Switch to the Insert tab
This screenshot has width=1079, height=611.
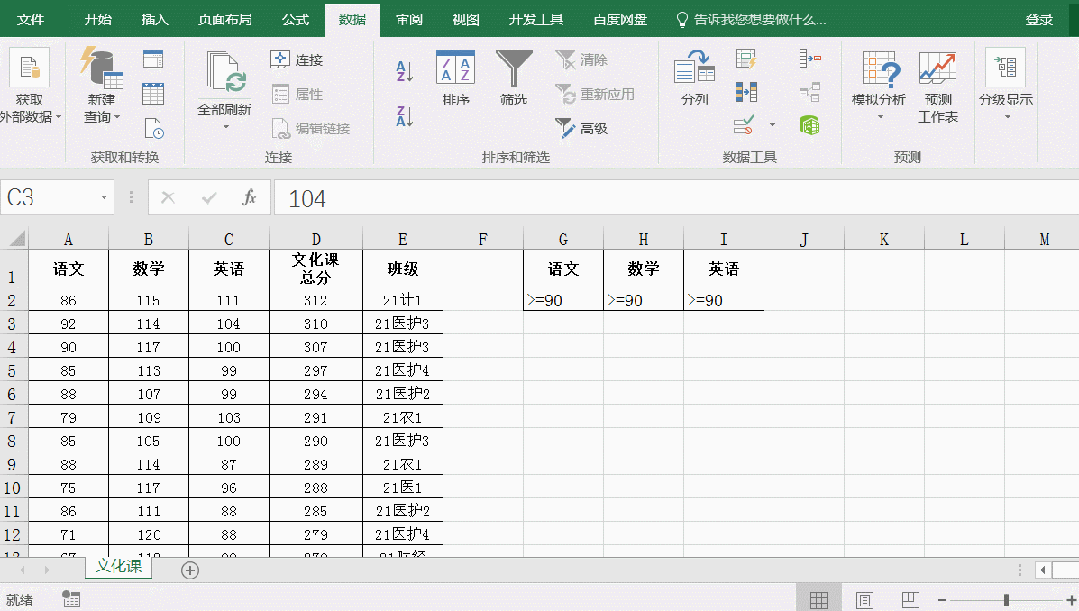tap(155, 19)
